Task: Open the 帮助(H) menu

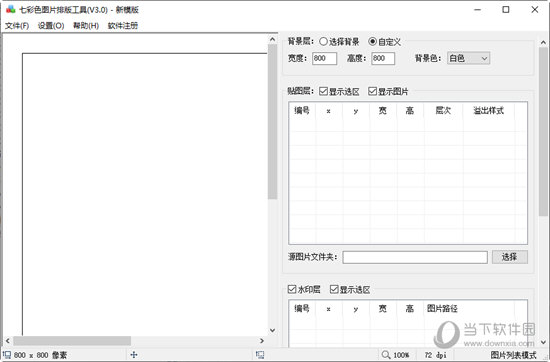Action: tap(86, 26)
